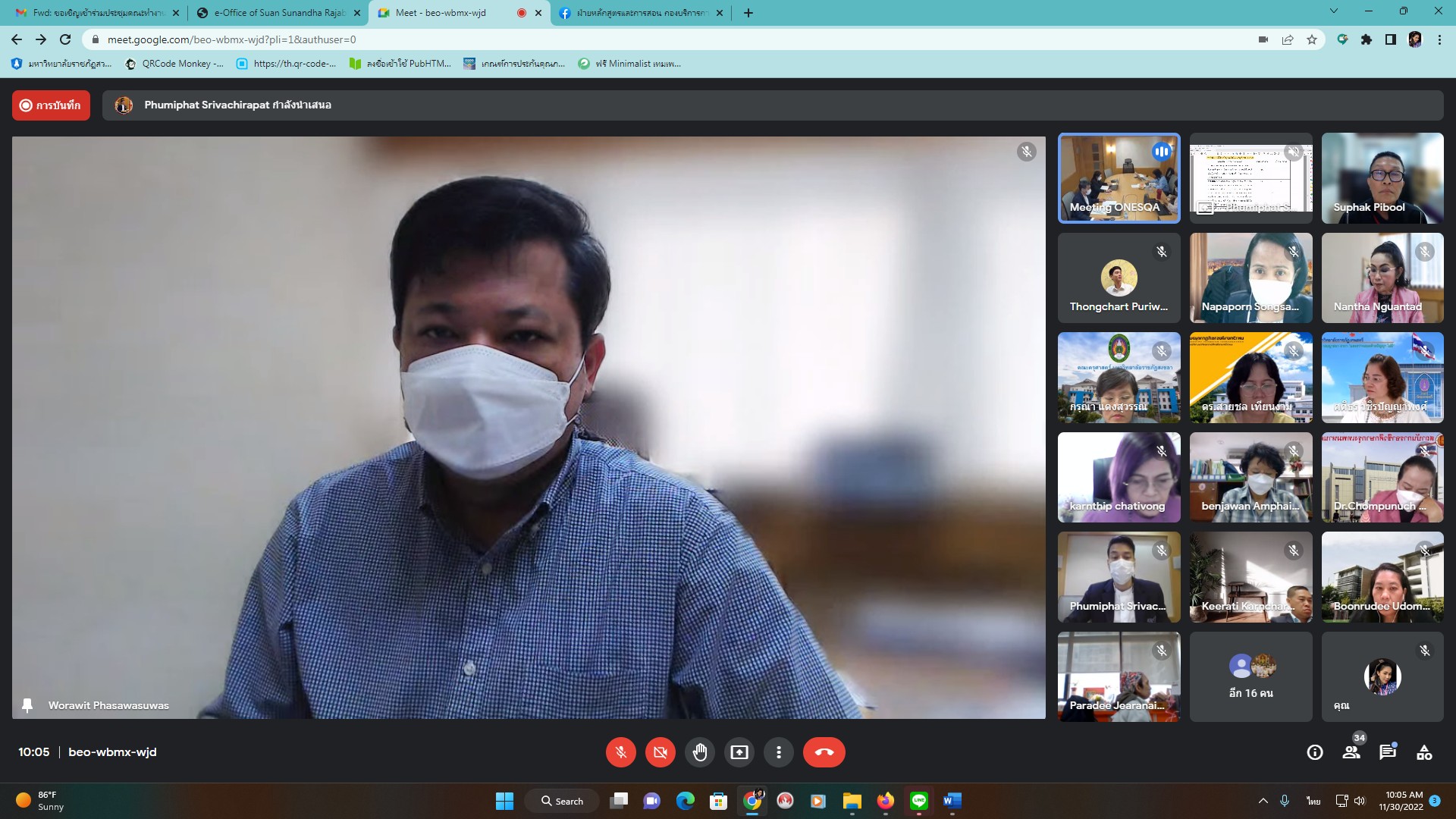The width and height of the screenshot is (1456, 819).
Task: Expand the tab search chevron
Action: click(x=1333, y=11)
